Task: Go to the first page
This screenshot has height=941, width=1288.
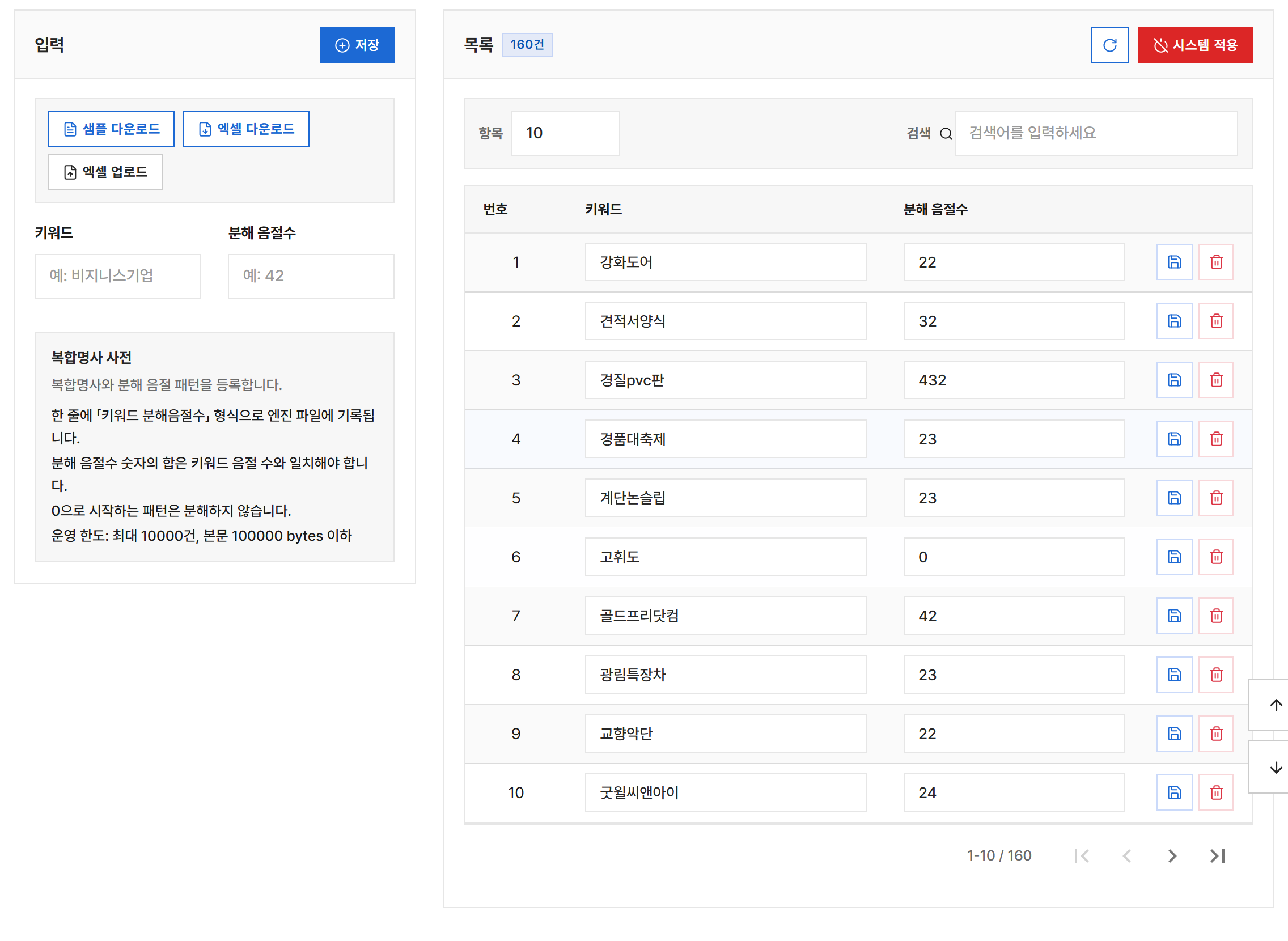Action: coord(1081,856)
